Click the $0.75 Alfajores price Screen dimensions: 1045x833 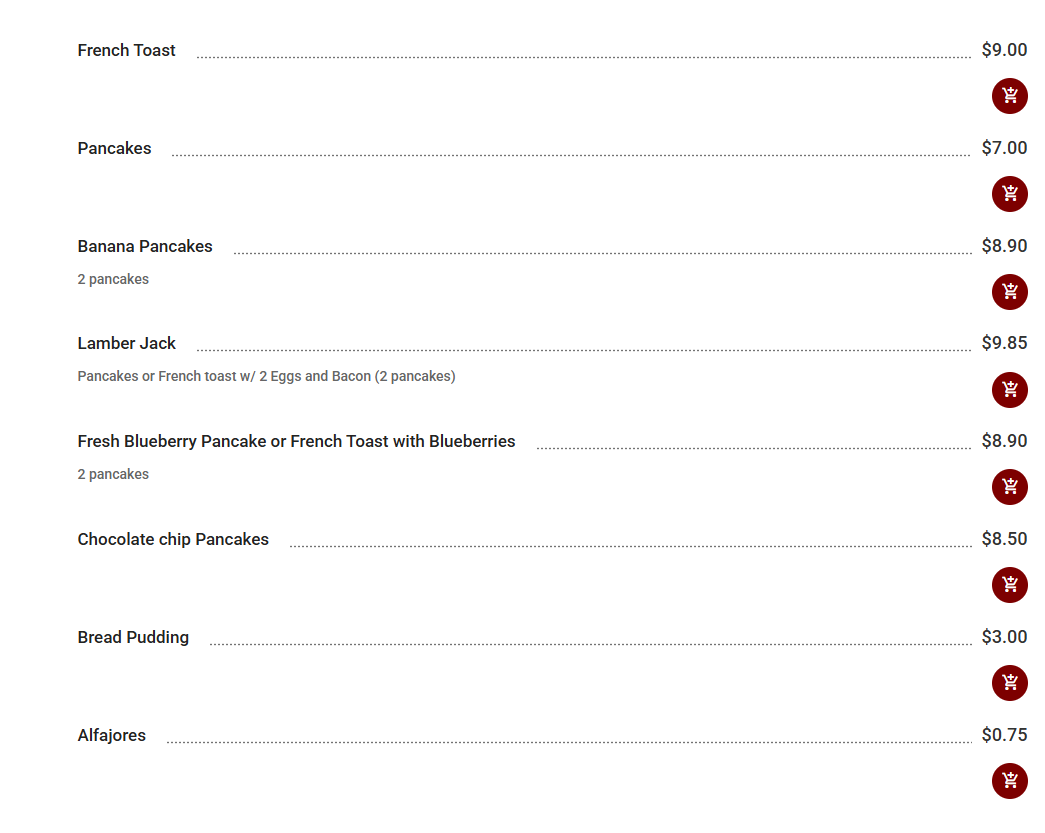click(1004, 735)
